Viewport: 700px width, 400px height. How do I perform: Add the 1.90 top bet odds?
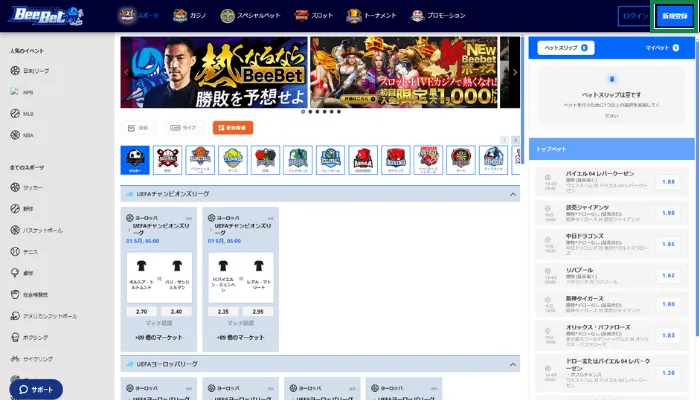668,213
